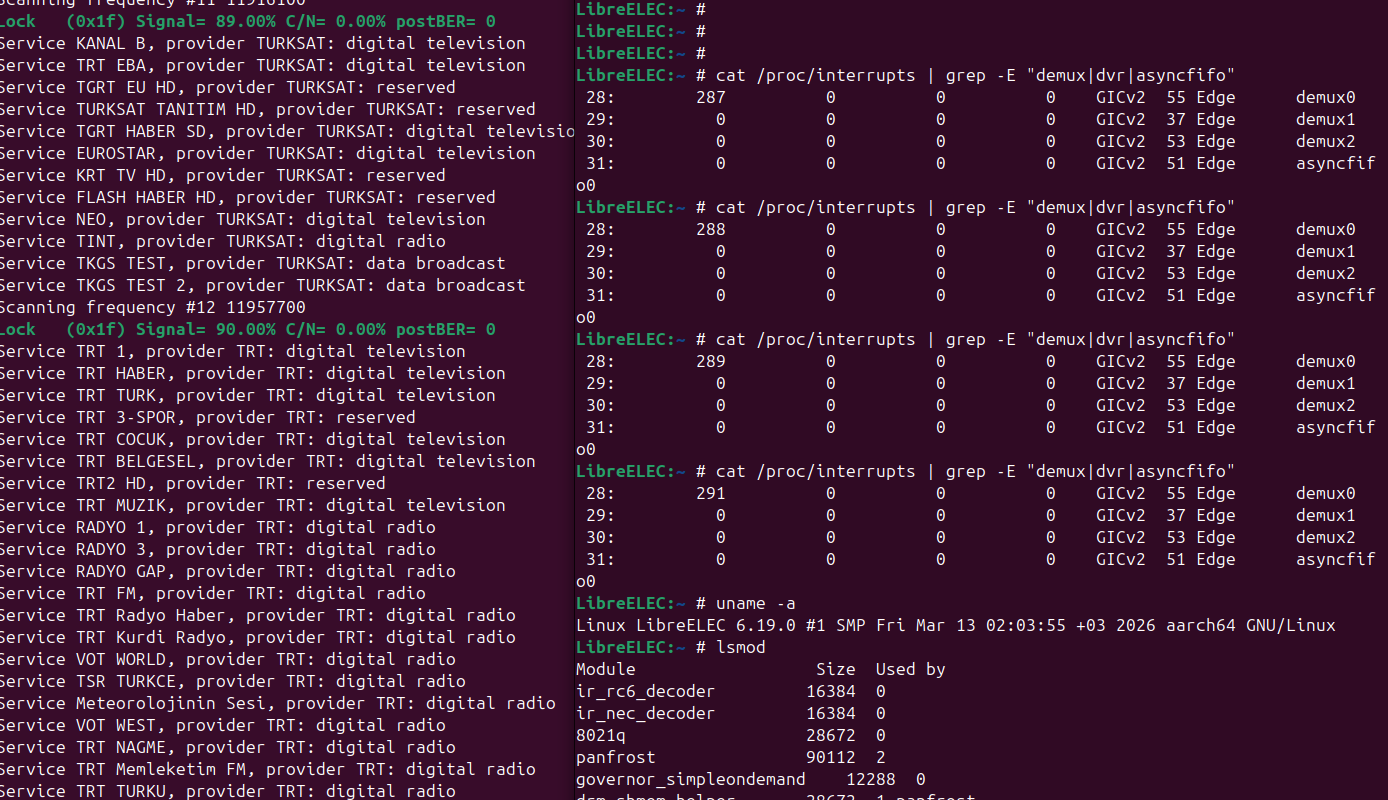This screenshot has width=1388, height=800.
Task: Select the Service TKGS TEST 2 entry
Action: 262,285
